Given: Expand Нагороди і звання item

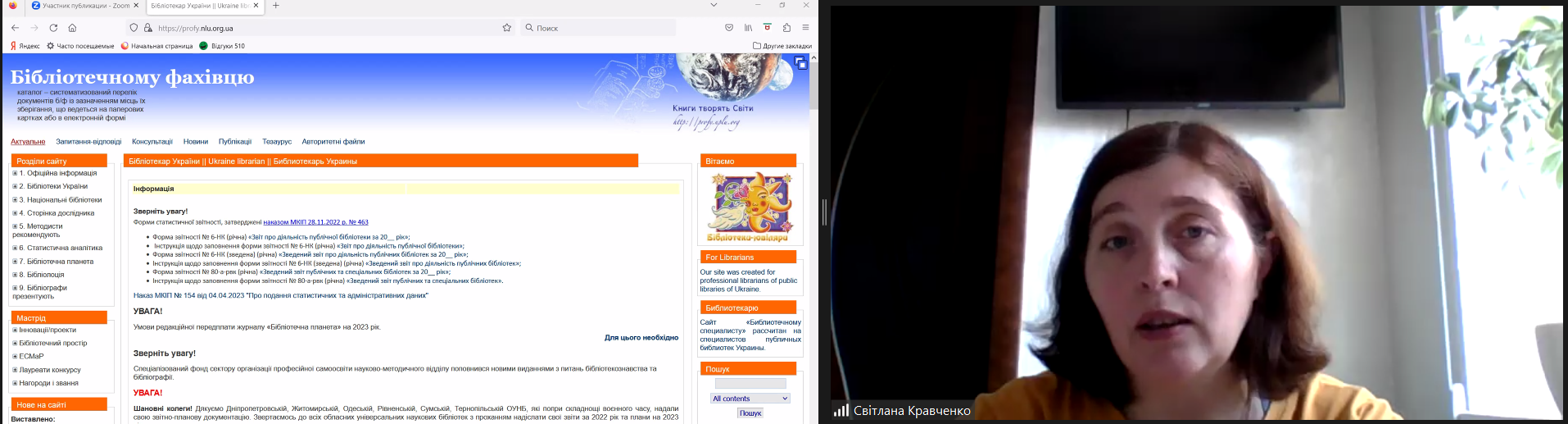Looking at the screenshot, I should coord(15,383).
